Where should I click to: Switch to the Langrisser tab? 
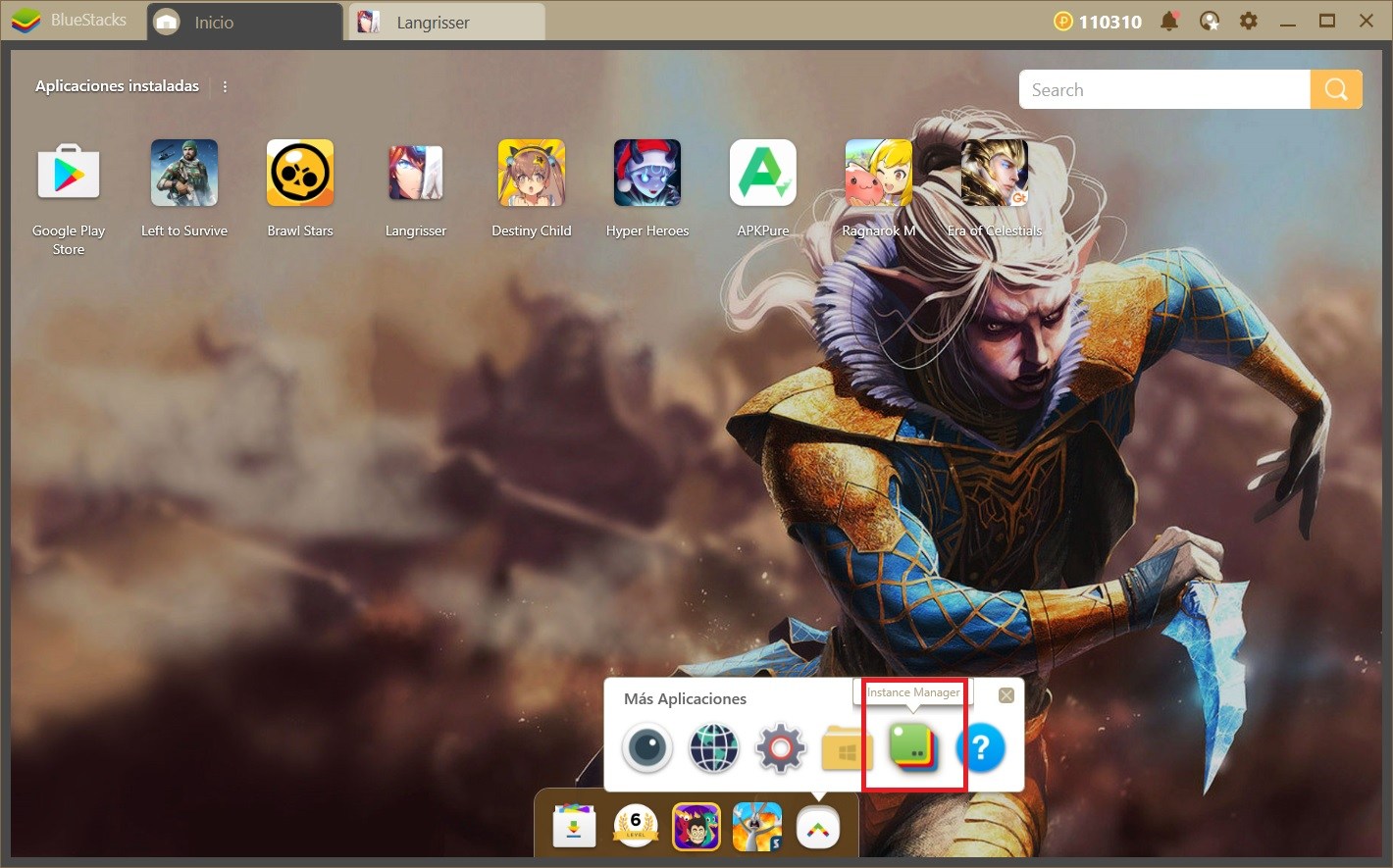446,22
